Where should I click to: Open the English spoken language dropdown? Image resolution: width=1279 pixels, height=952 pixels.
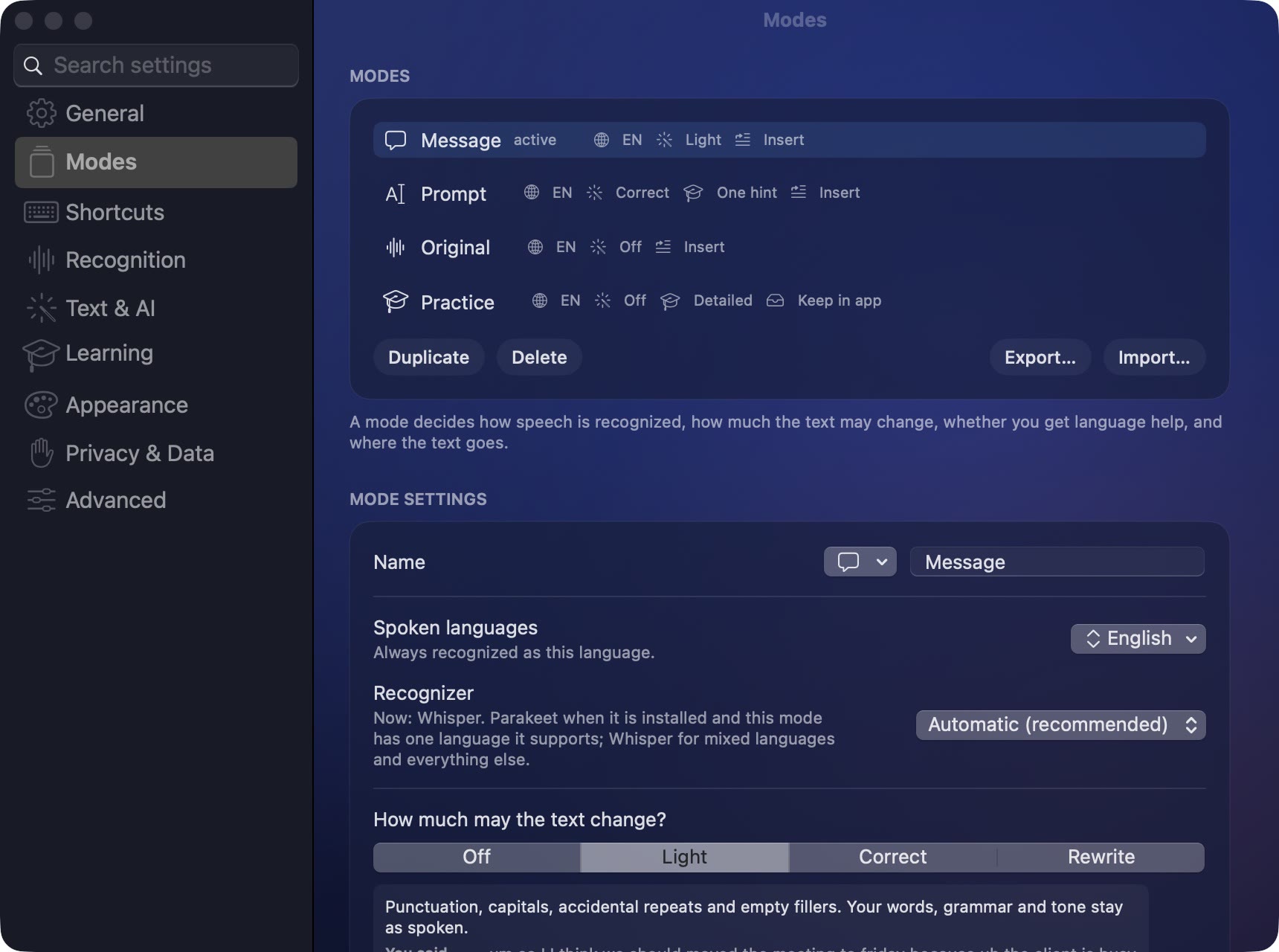click(1138, 639)
